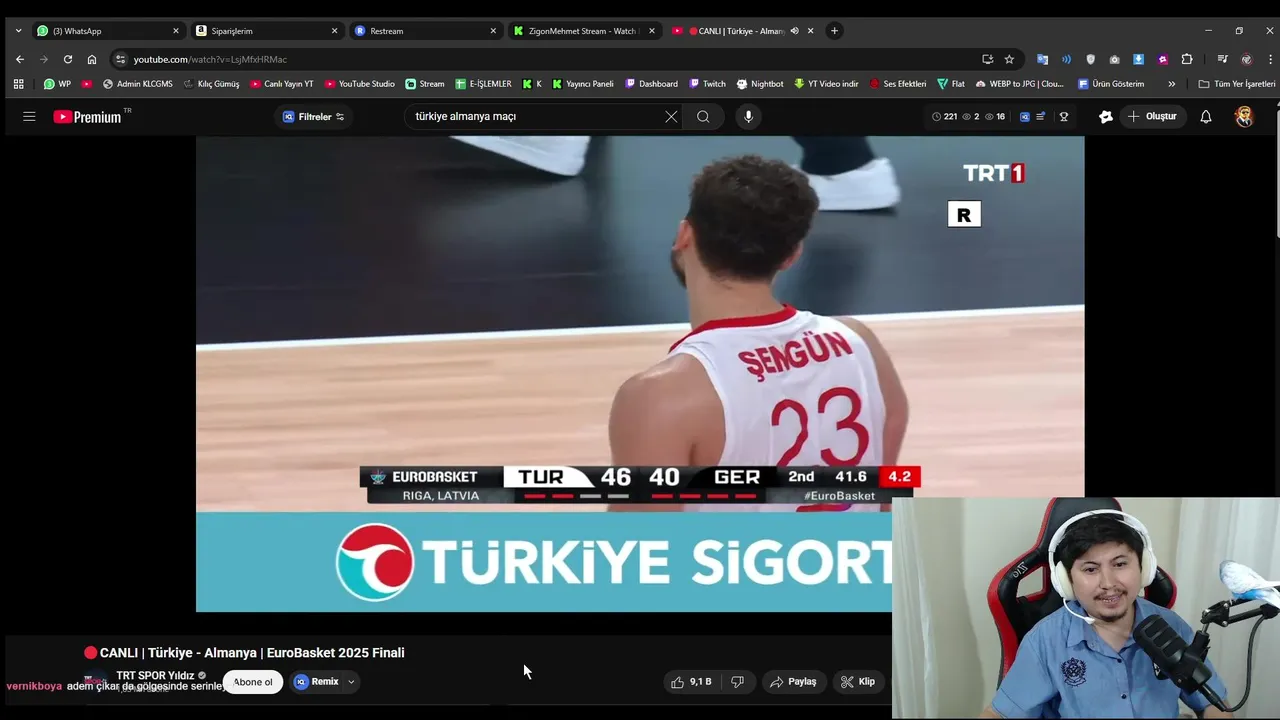Like the video with thumbs up
The image size is (1280, 720).
(691, 682)
